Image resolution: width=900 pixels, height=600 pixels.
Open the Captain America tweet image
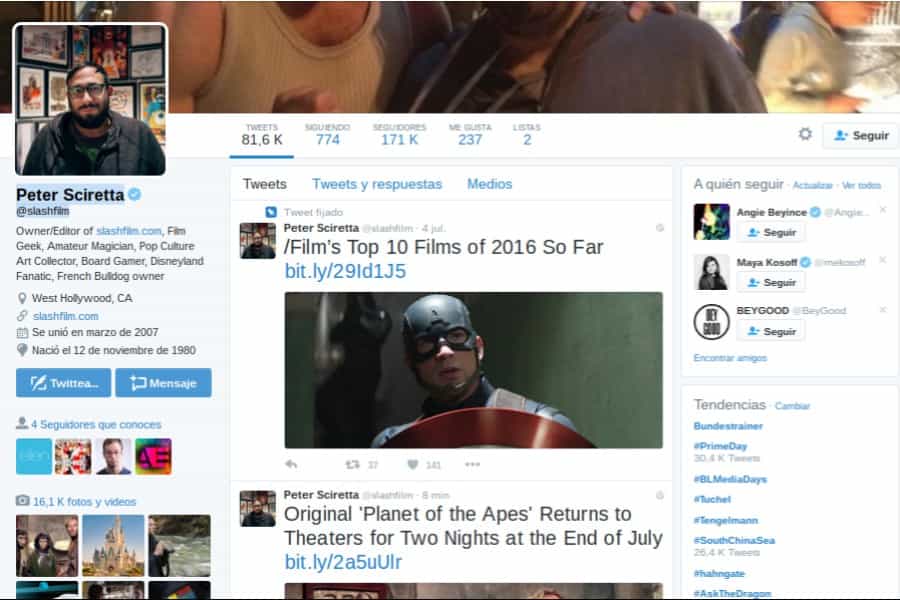pos(474,370)
